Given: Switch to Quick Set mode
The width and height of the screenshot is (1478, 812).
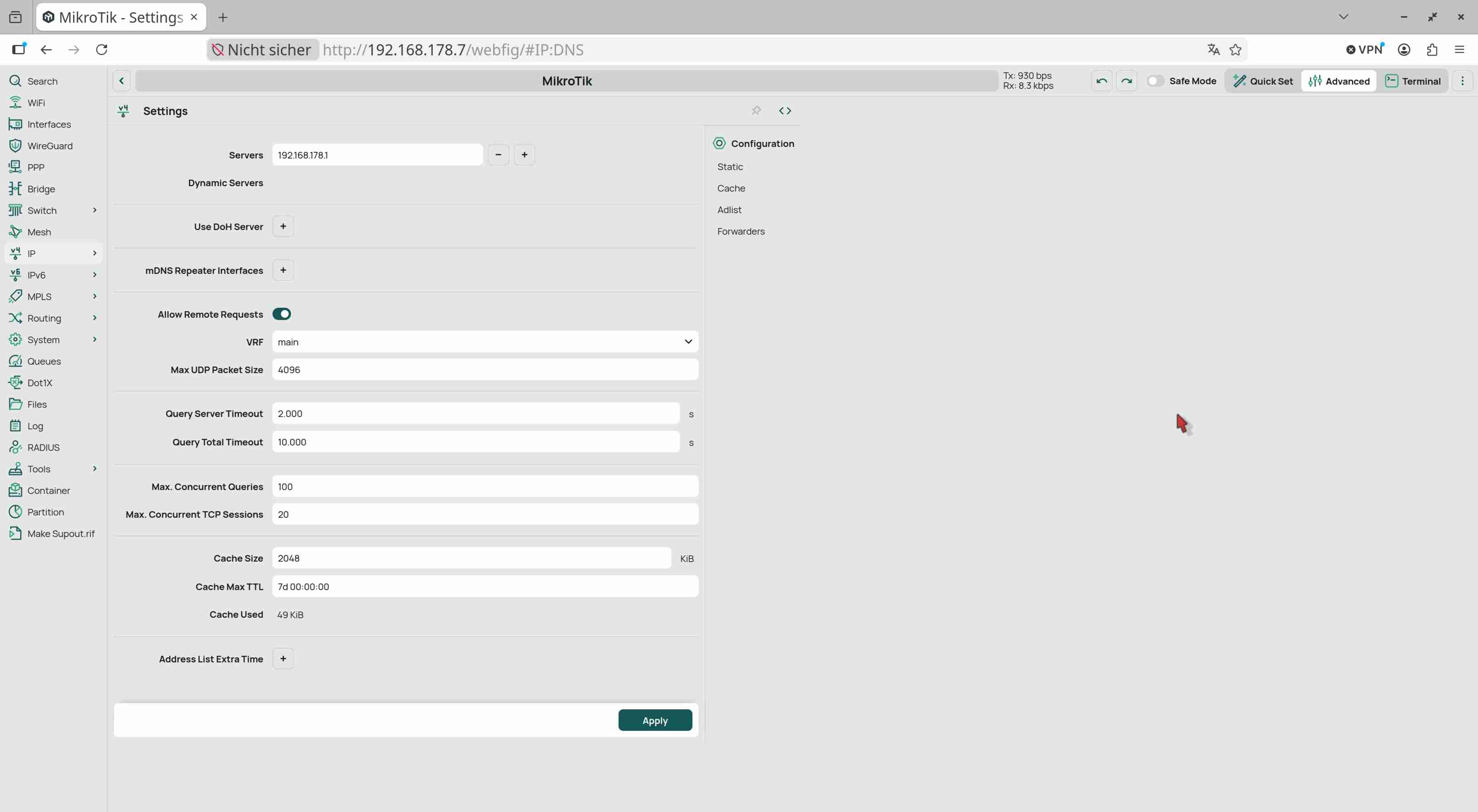Looking at the screenshot, I should [1263, 81].
